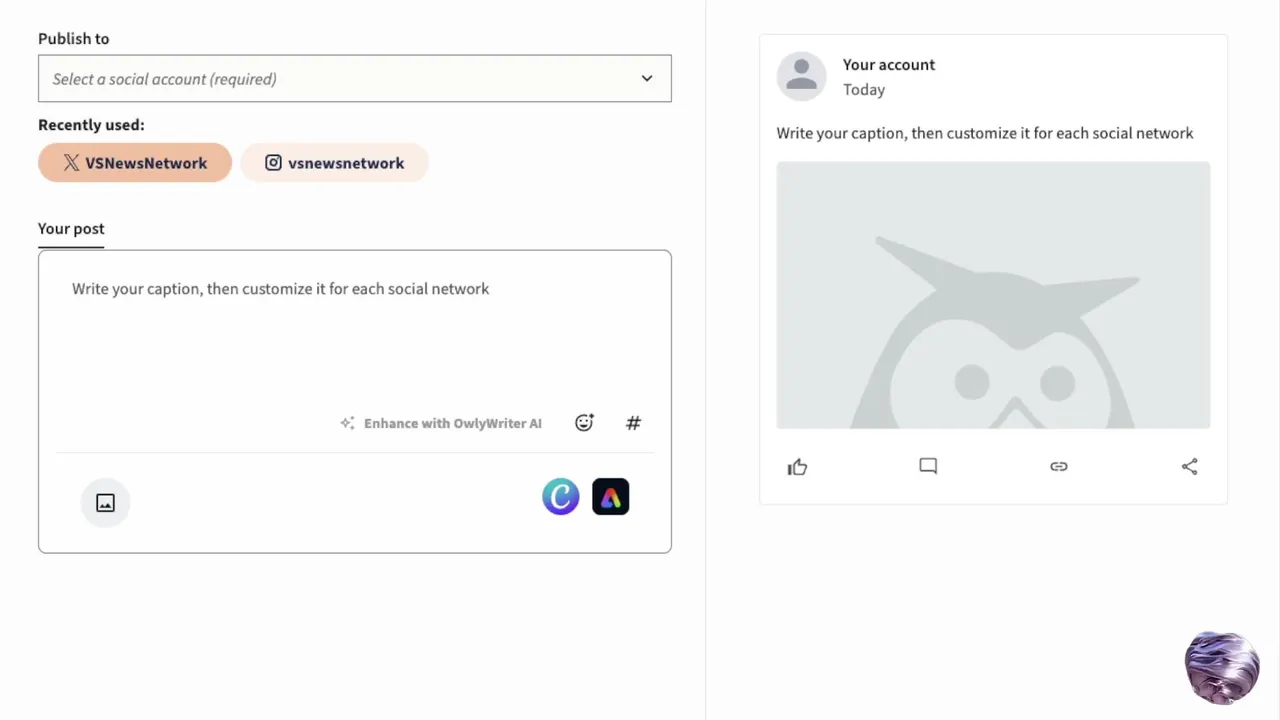Click the comment icon in preview
The image size is (1280, 720).
pyautogui.click(x=928, y=466)
